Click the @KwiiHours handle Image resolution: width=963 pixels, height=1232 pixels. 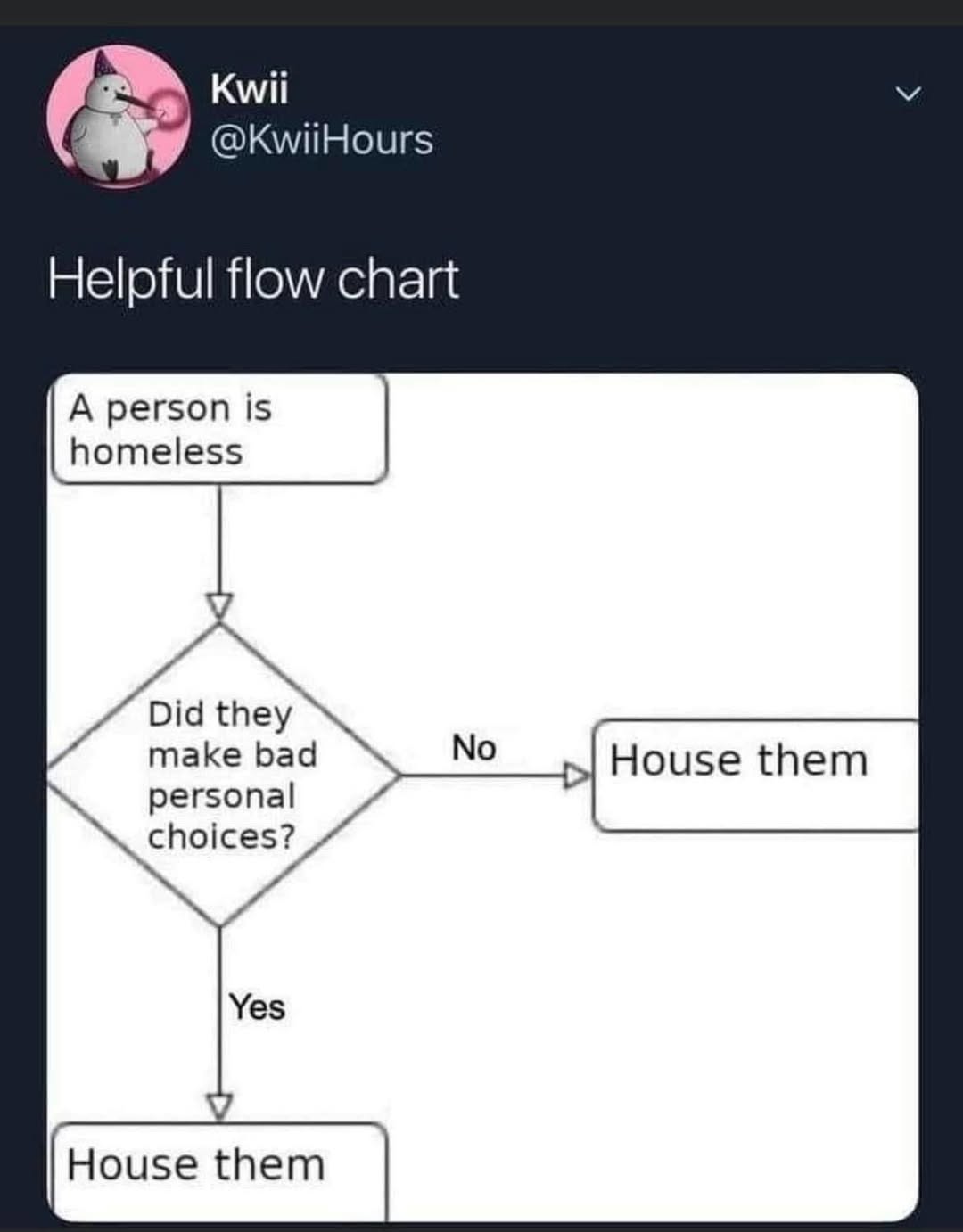pyautogui.click(x=321, y=140)
